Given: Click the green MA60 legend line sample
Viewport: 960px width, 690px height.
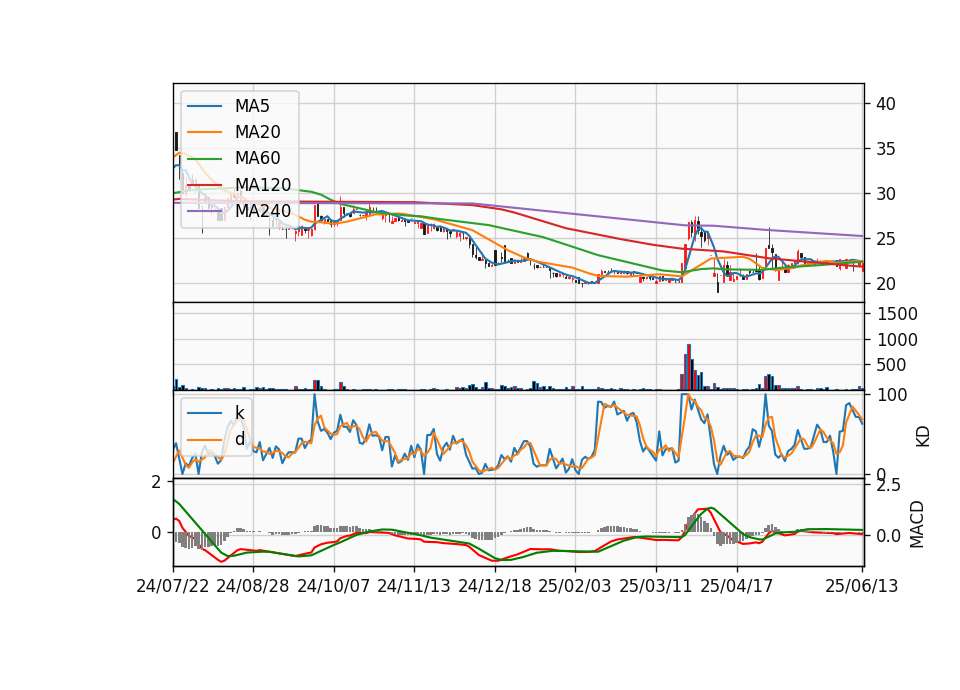Looking at the screenshot, I should (x=204, y=159).
